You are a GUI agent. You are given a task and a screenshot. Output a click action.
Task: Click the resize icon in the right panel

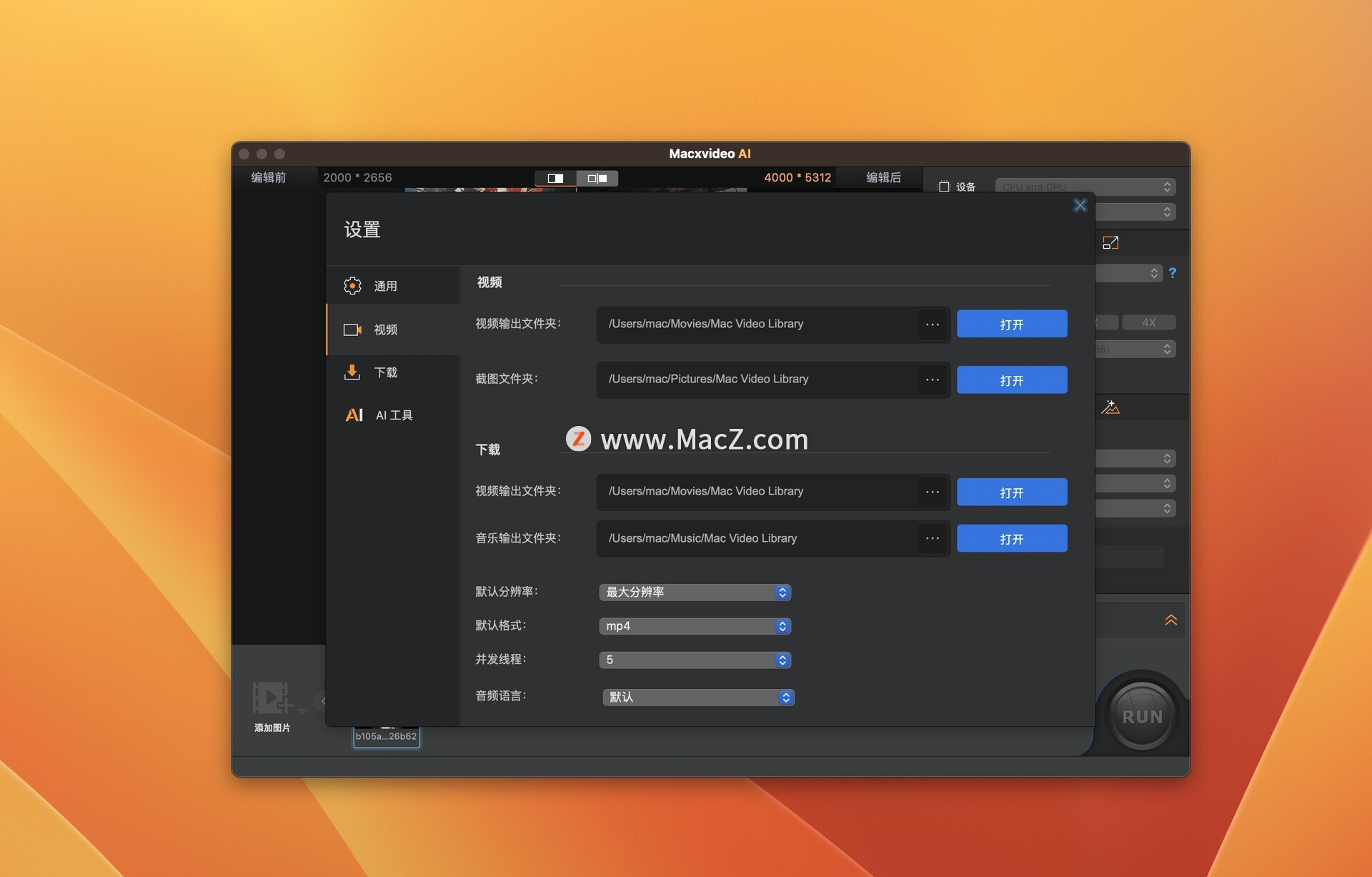click(1110, 243)
